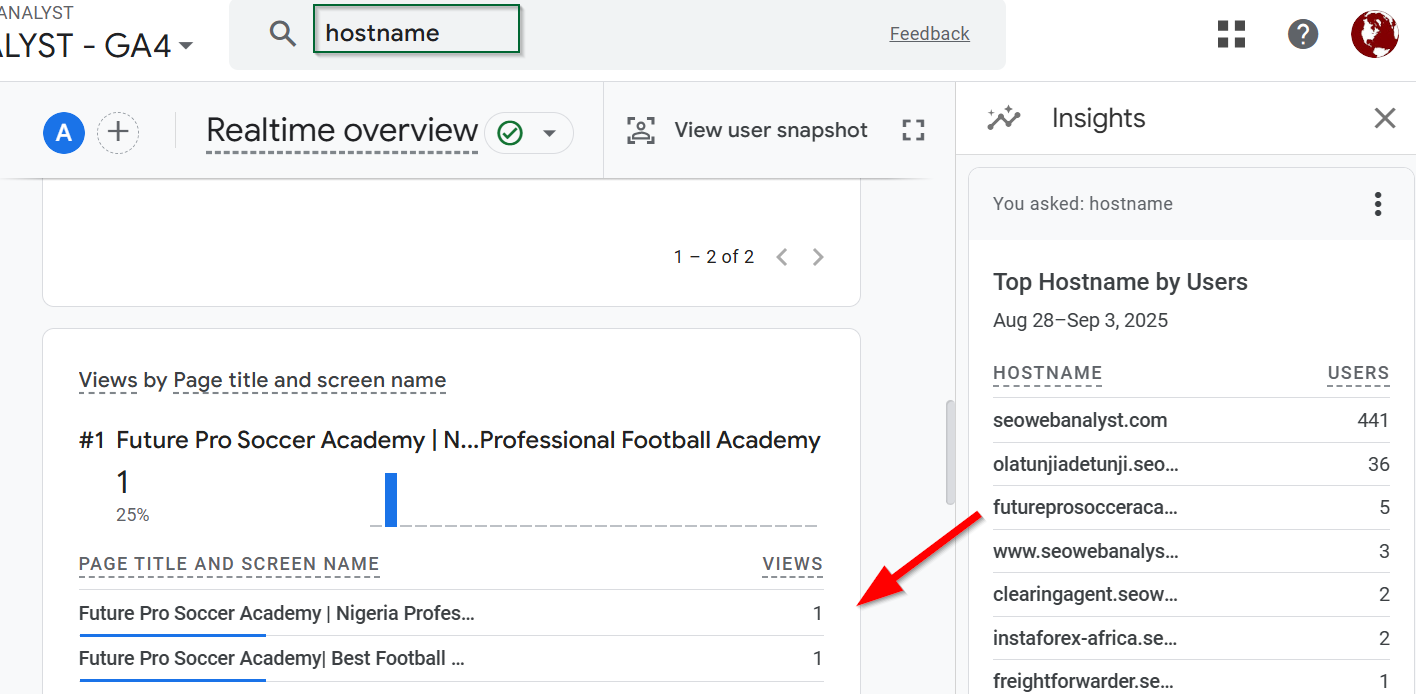
Task: Select the seowebanalyst.com hostname row
Action: [1191, 420]
